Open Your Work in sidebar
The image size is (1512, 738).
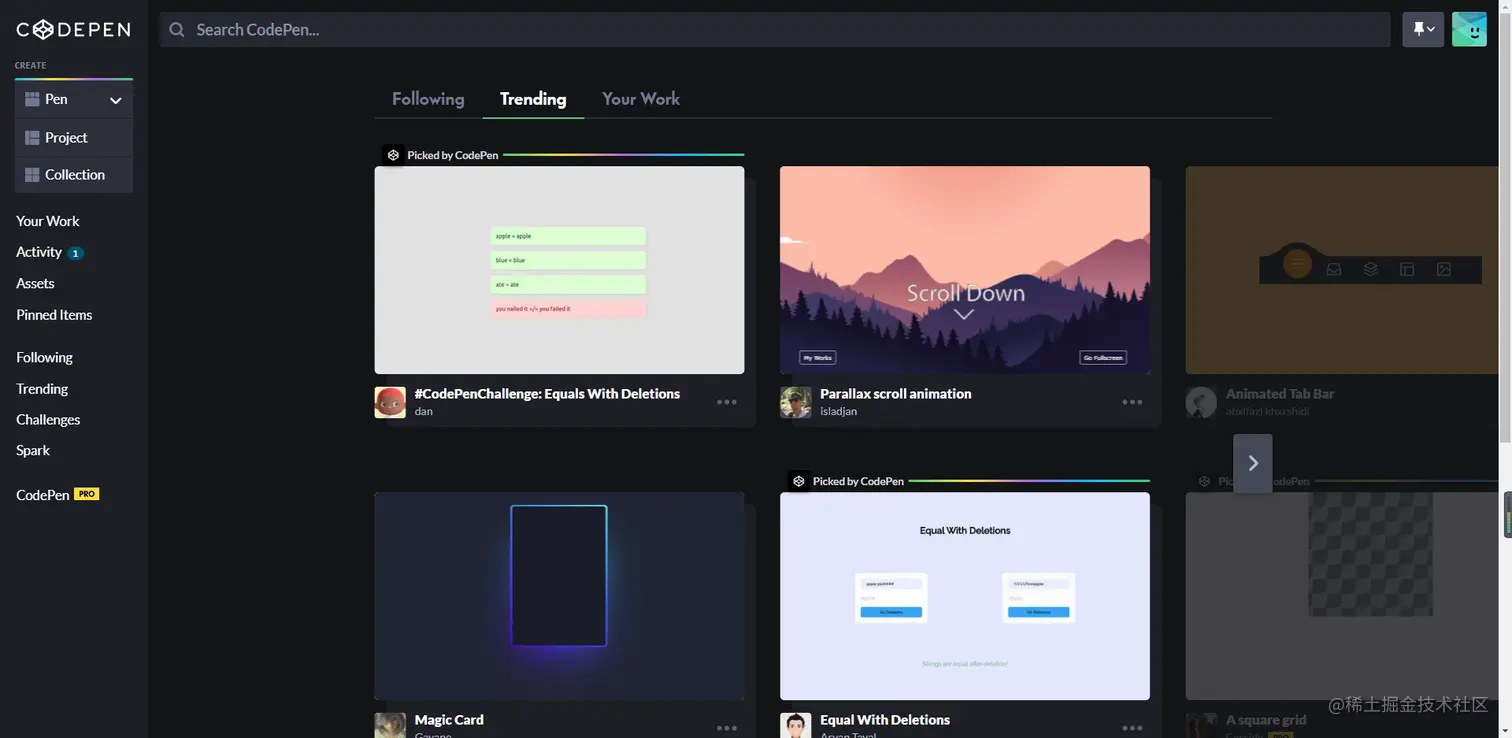pos(47,221)
